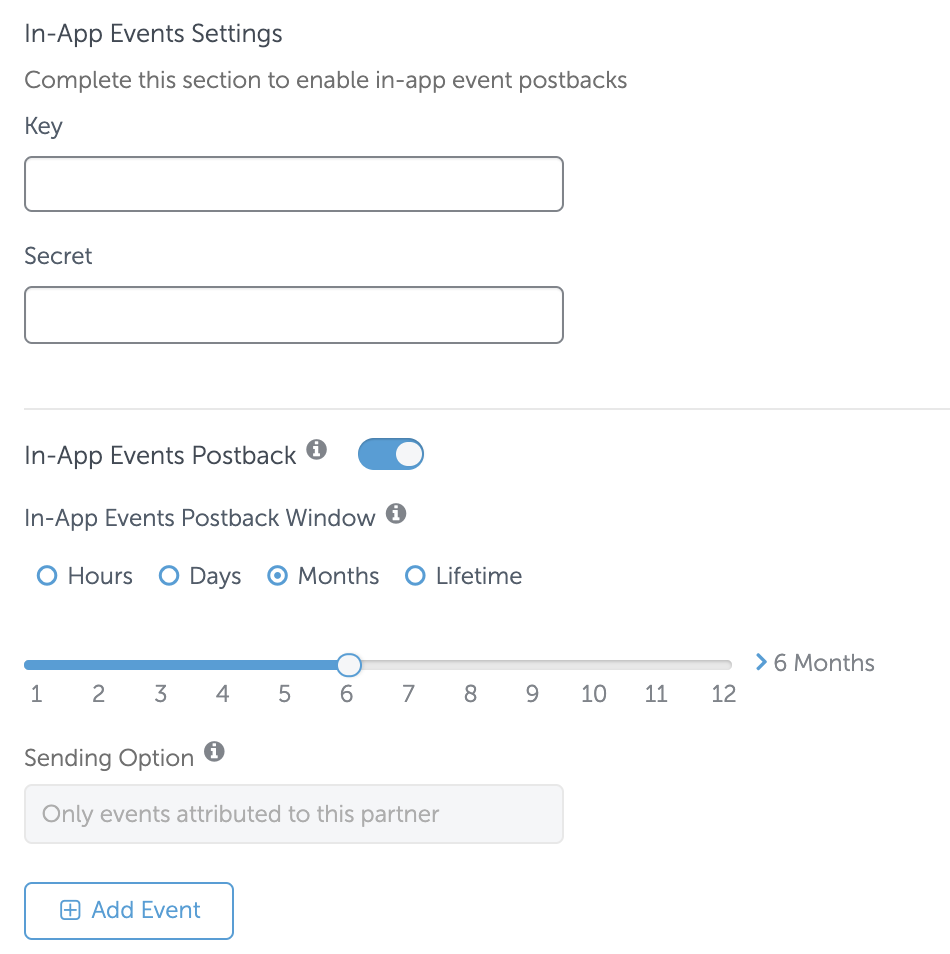This screenshot has width=950, height=954.
Task: Click the Key input field
Action: pos(294,184)
